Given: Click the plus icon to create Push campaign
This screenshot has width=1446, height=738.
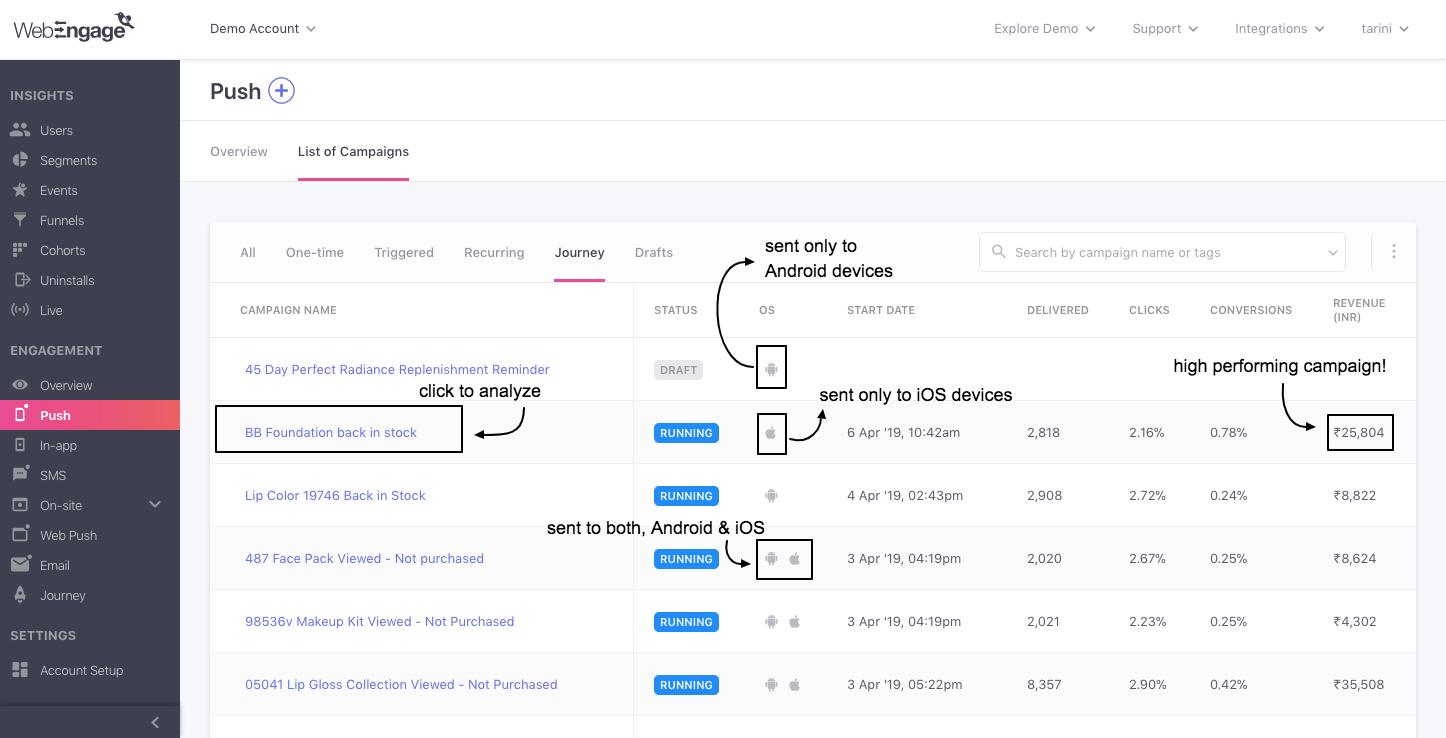Looking at the screenshot, I should 282,91.
